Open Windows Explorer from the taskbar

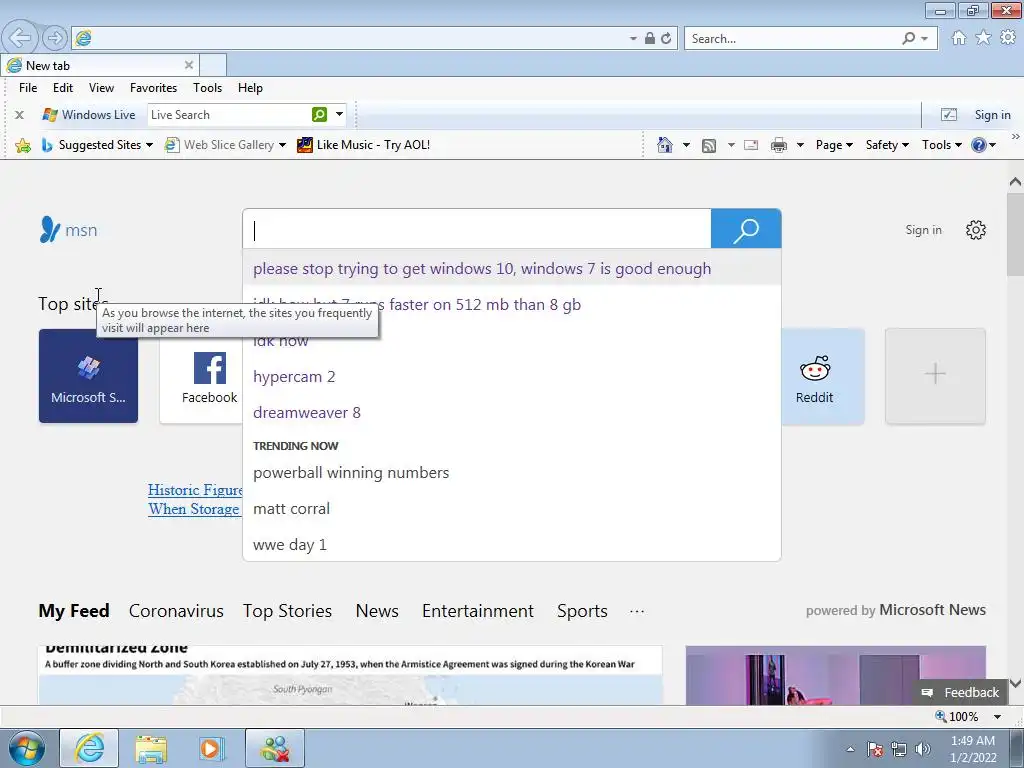pyautogui.click(x=151, y=749)
